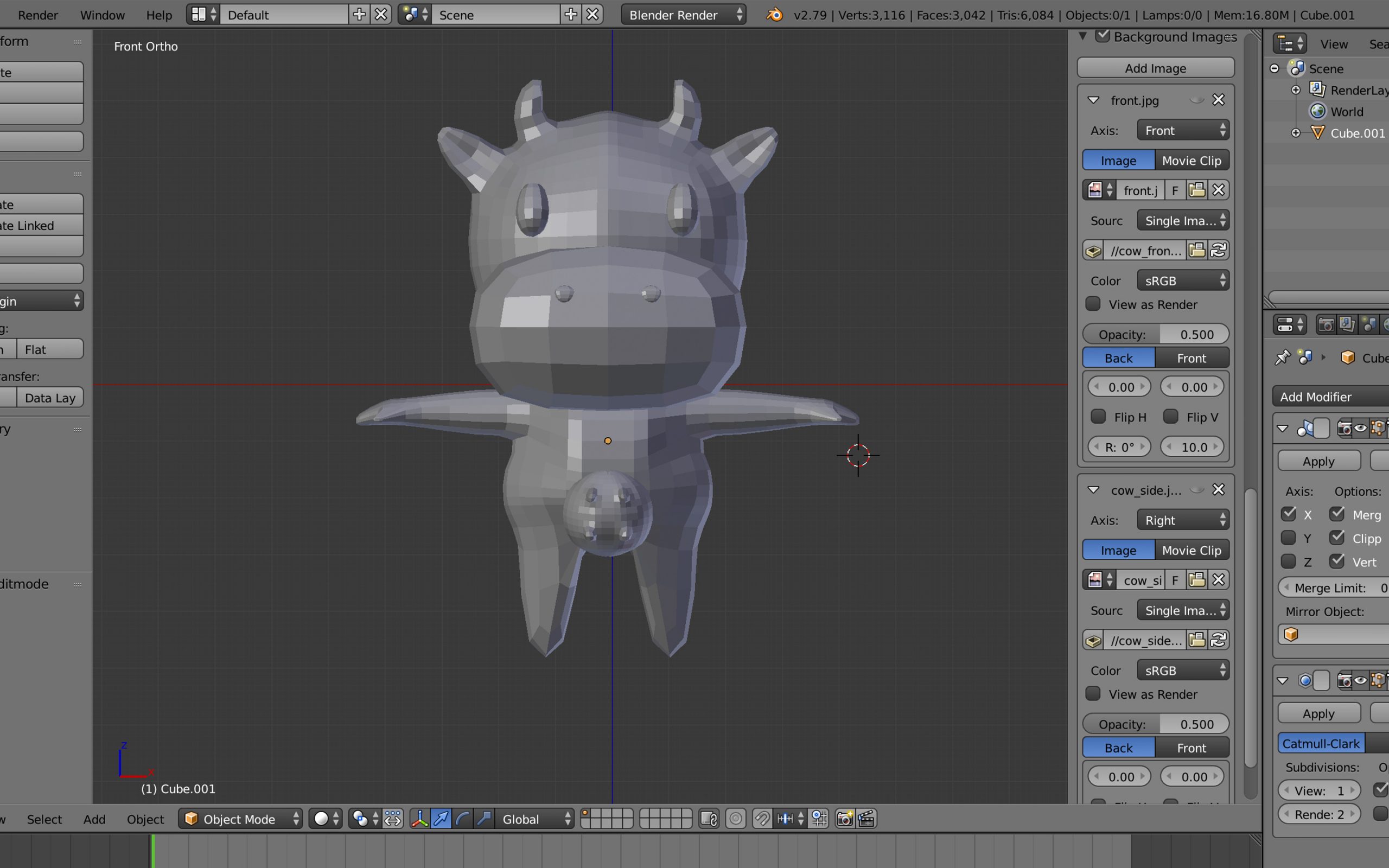Collapse the front.jpg background image section

pyautogui.click(x=1093, y=100)
